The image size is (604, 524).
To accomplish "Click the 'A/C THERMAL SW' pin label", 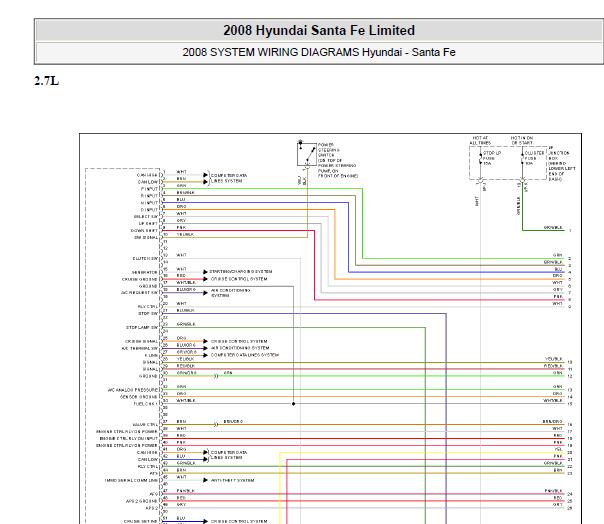I will 139,348.
